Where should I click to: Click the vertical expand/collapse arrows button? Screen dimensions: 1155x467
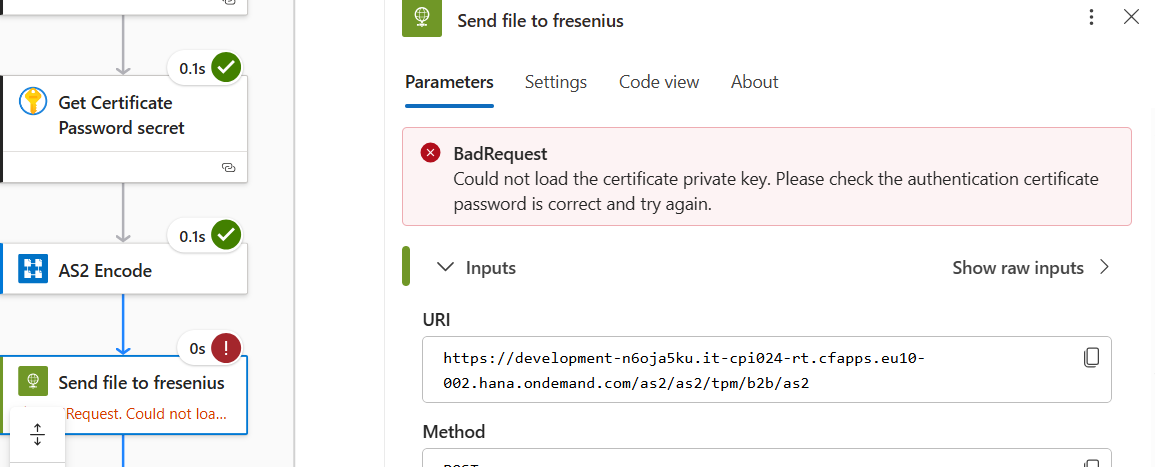[x=38, y=434]
